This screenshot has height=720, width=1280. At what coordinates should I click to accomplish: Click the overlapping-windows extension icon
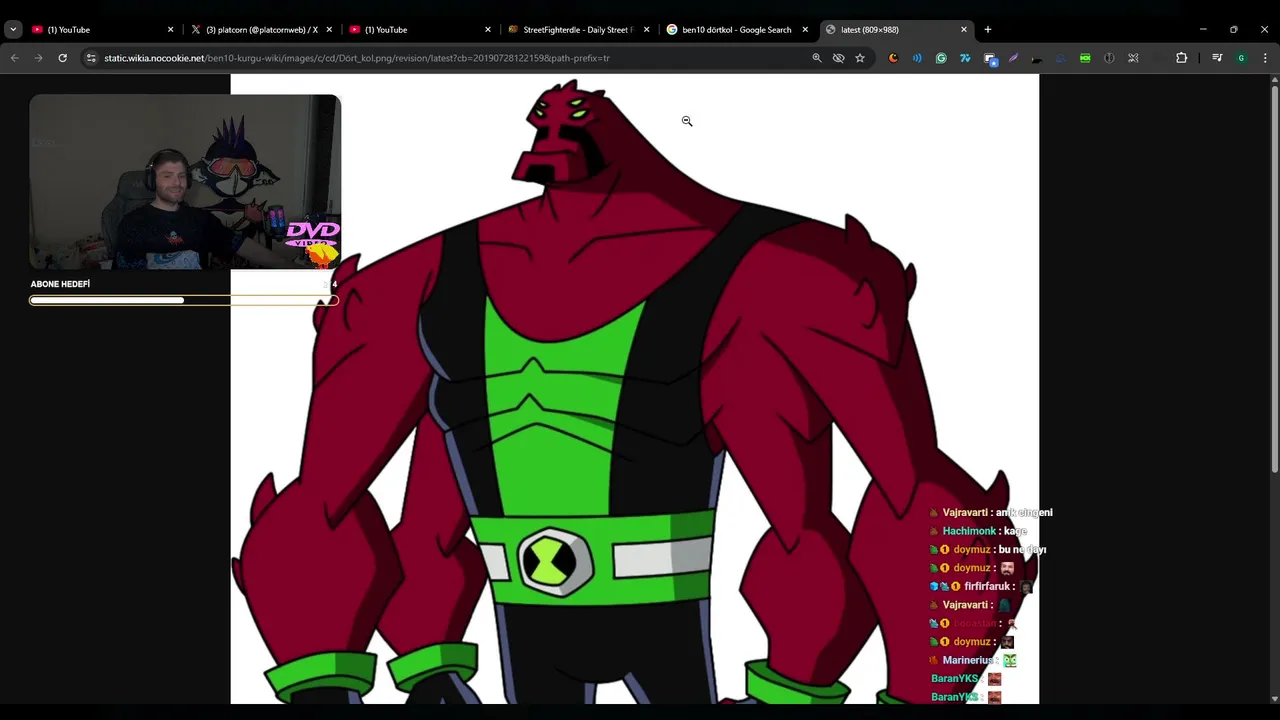coord(990,58)
